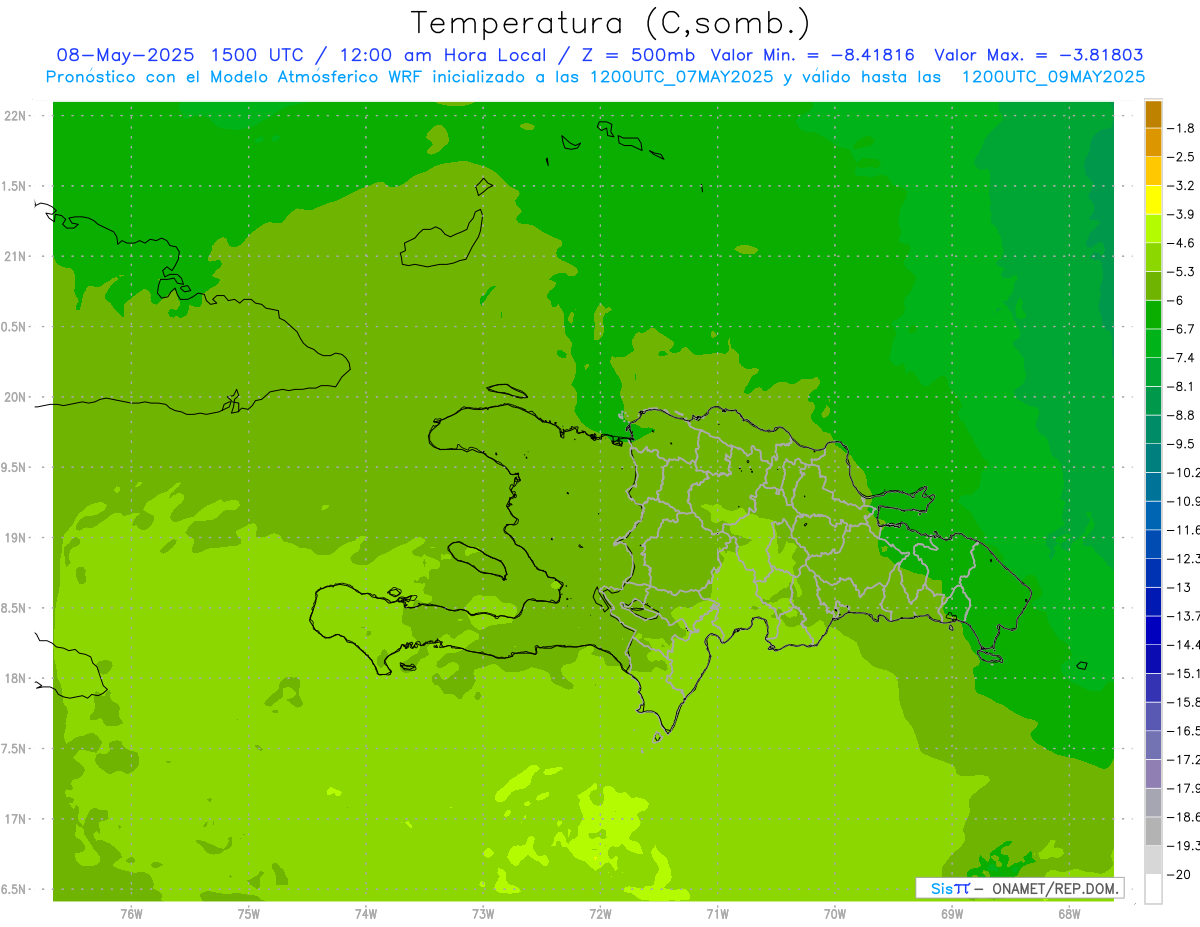This screenshot has height=927, width=1200.
Task: Click the "21N" latitude label
Action: click(x=15, y=256)
